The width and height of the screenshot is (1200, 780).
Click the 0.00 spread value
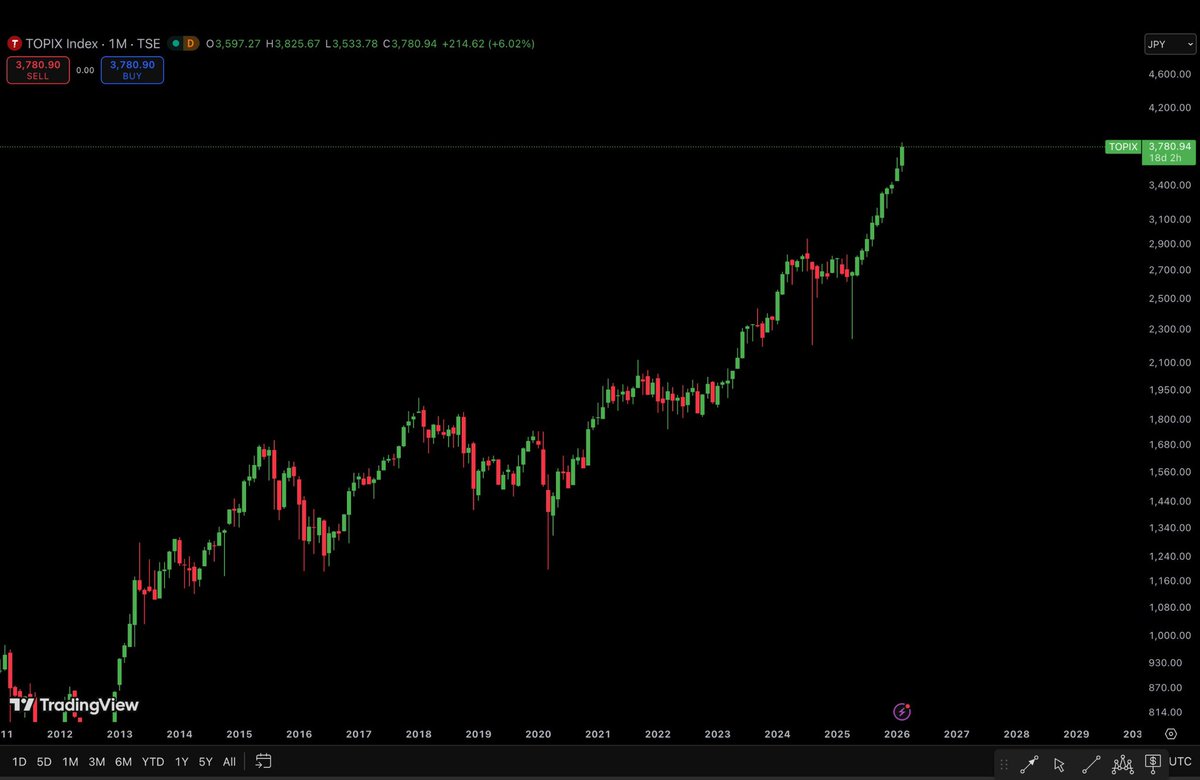pyautogui.click(x=85, y=70)
